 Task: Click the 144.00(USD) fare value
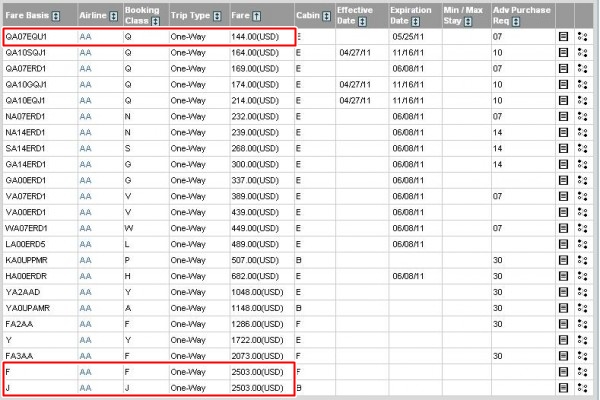tap(255, 37)
